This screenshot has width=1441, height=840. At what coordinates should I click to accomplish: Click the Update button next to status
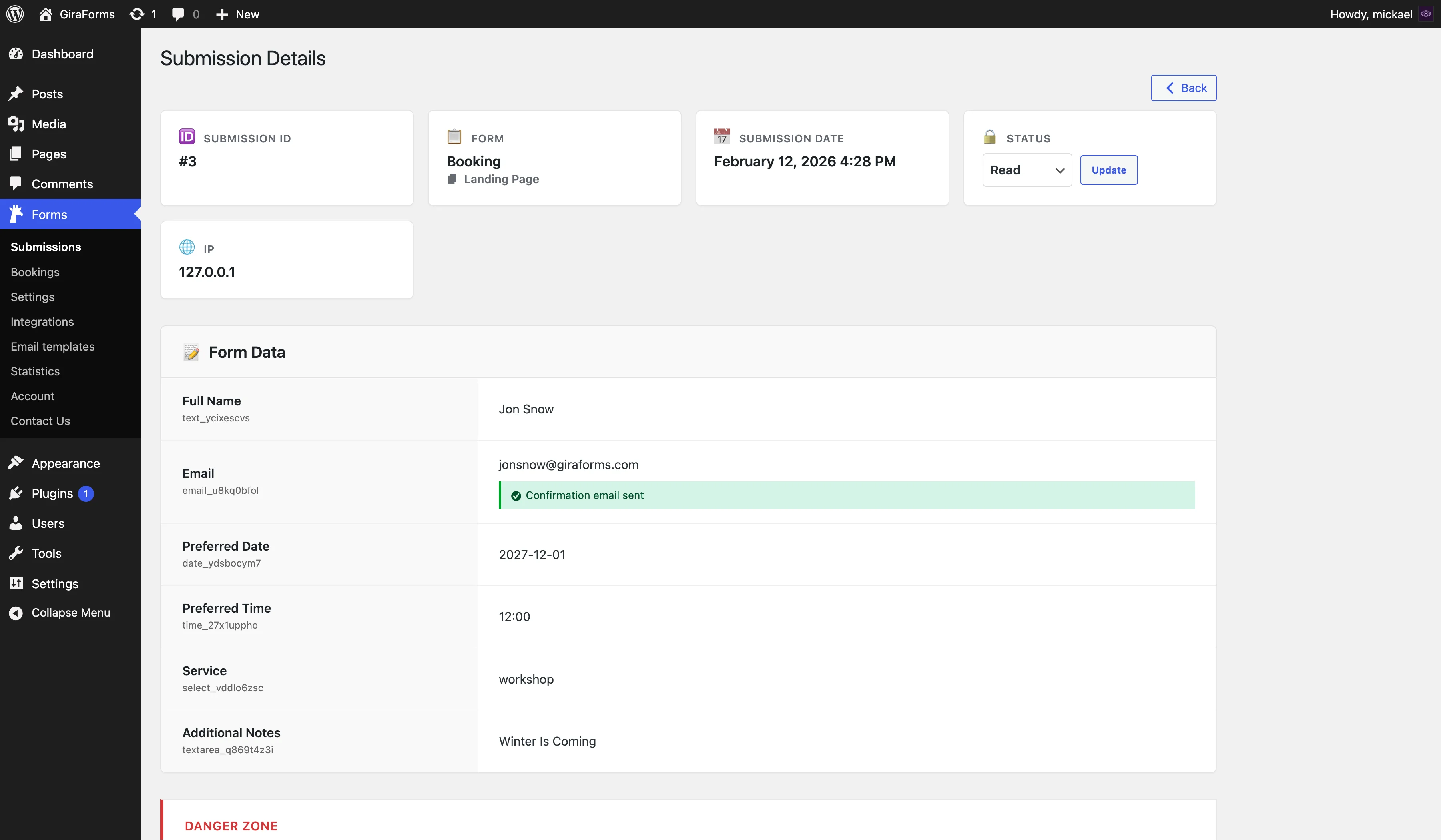[1108, 170]
